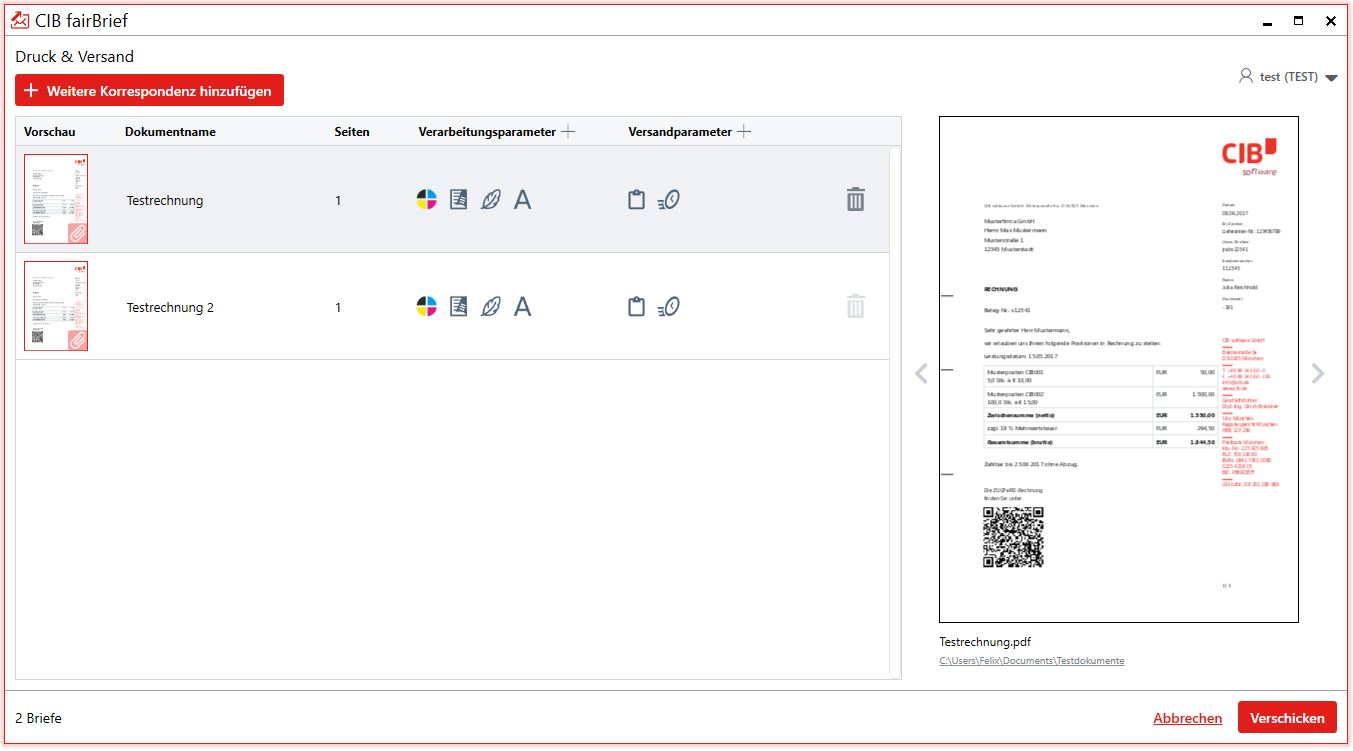Click the fast delivery icon in the Testrechnung row

669,200
